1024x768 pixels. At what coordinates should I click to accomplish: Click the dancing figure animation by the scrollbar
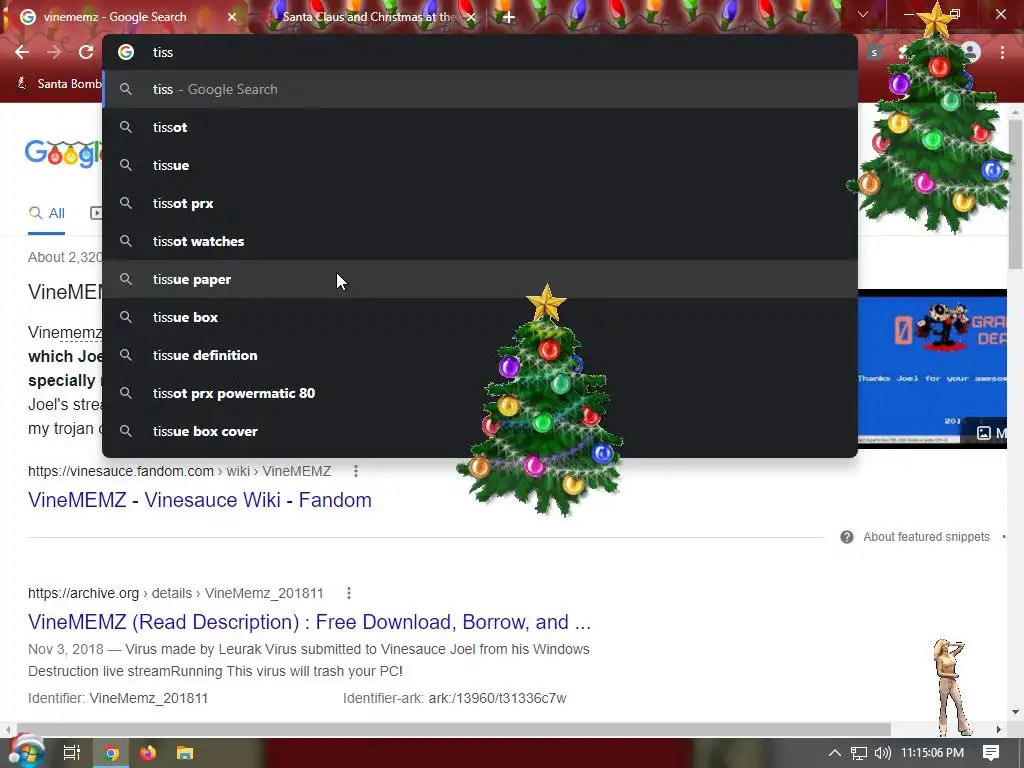click(x=951, y=687)
